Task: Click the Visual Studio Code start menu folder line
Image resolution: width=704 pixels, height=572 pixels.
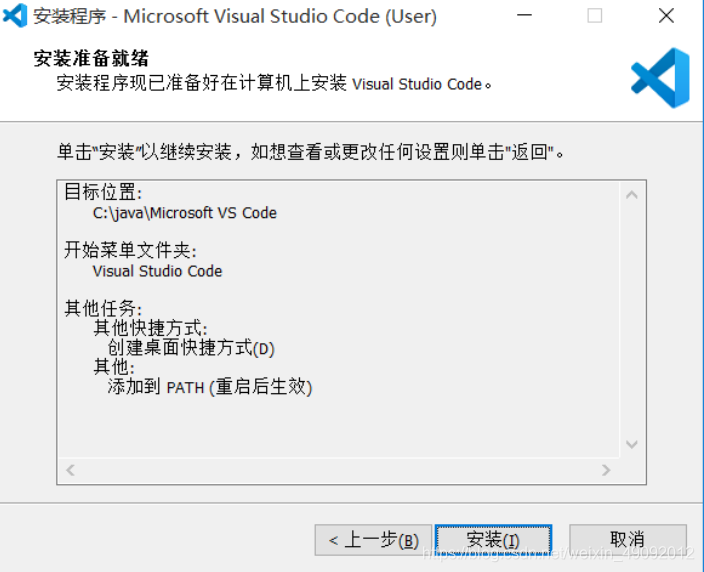Action: click(x=157, y=271)
